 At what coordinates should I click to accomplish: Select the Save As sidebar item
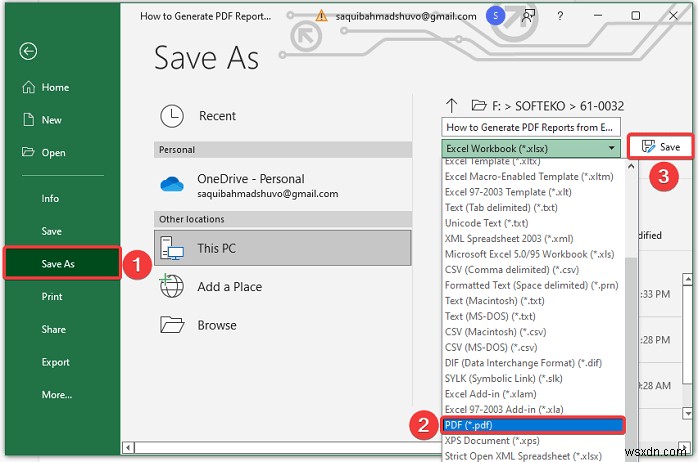(62, 263)
